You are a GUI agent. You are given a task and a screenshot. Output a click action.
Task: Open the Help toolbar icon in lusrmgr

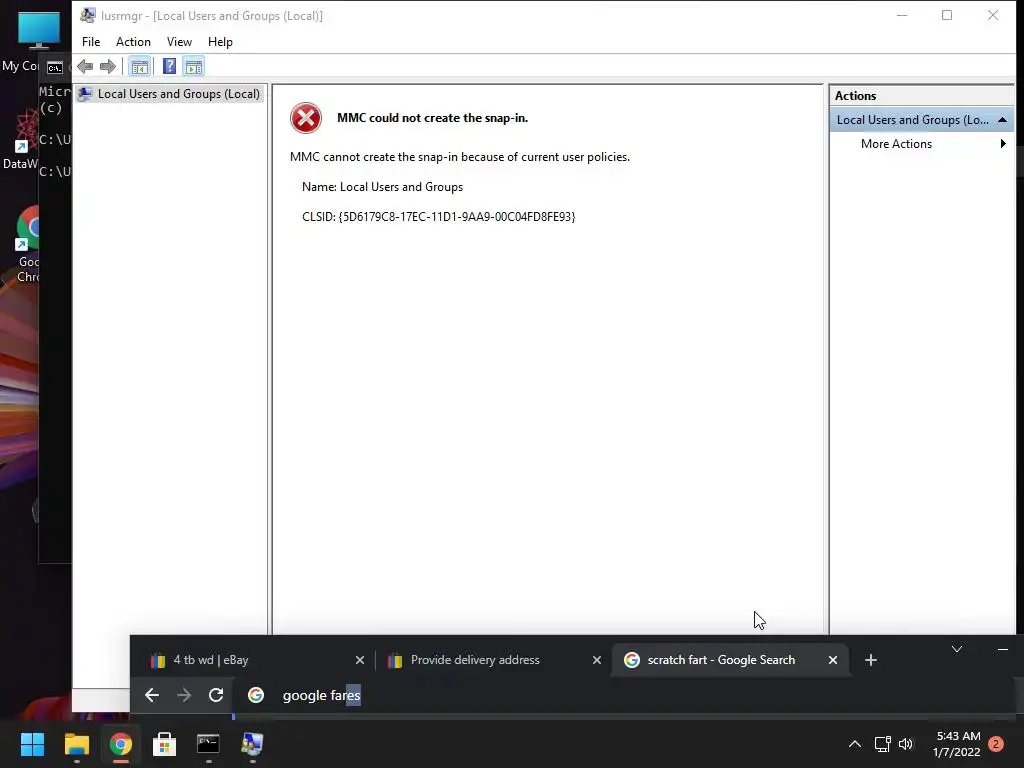pos(169,66)
